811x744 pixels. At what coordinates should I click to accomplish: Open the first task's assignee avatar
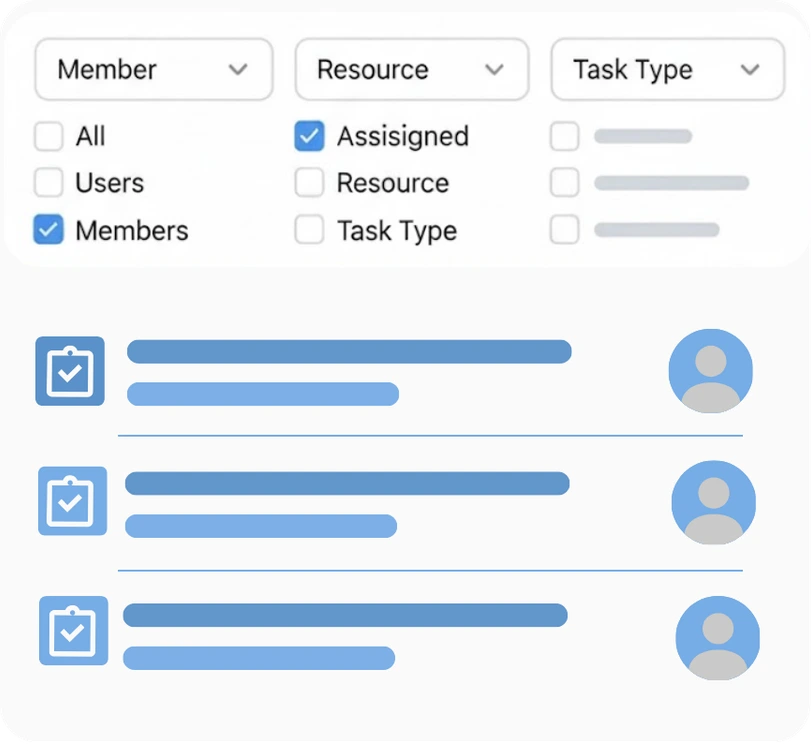click(x=710, y=371)
